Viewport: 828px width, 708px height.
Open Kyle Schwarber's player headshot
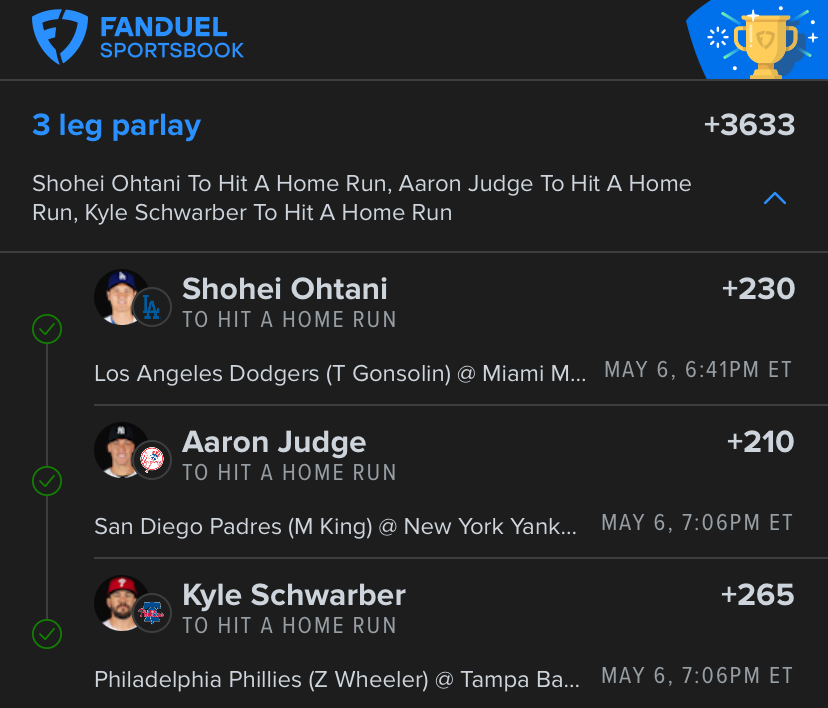(x=120, y=603)
